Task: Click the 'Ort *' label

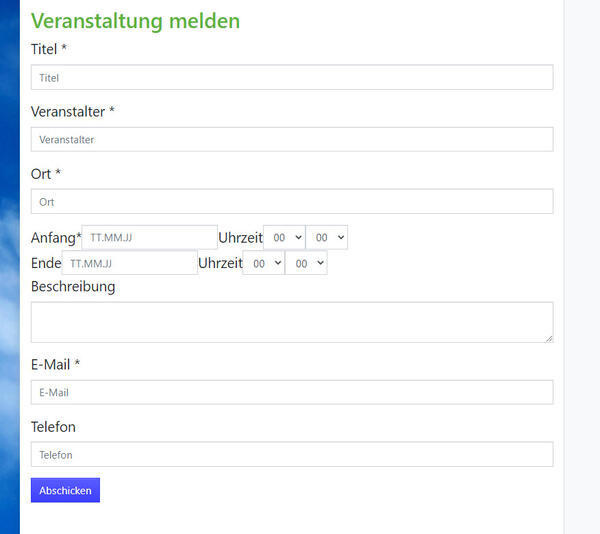Action: coord(46,174)
